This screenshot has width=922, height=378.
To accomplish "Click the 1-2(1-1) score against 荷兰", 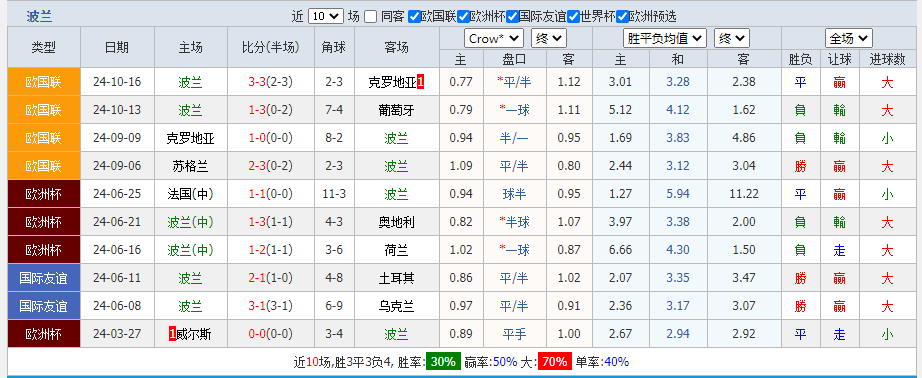I will (270, 250).
